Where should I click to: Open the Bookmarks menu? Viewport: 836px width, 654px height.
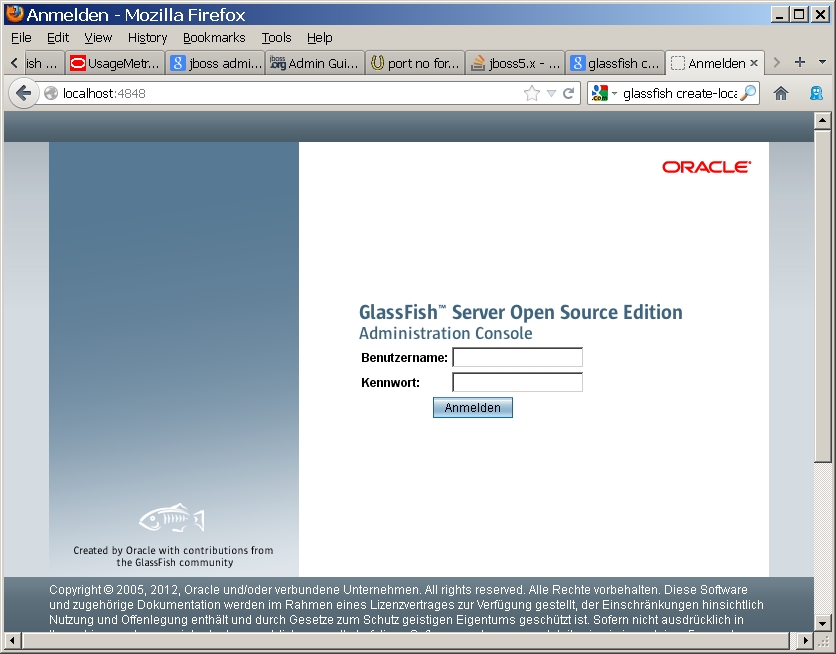point(214,38)
